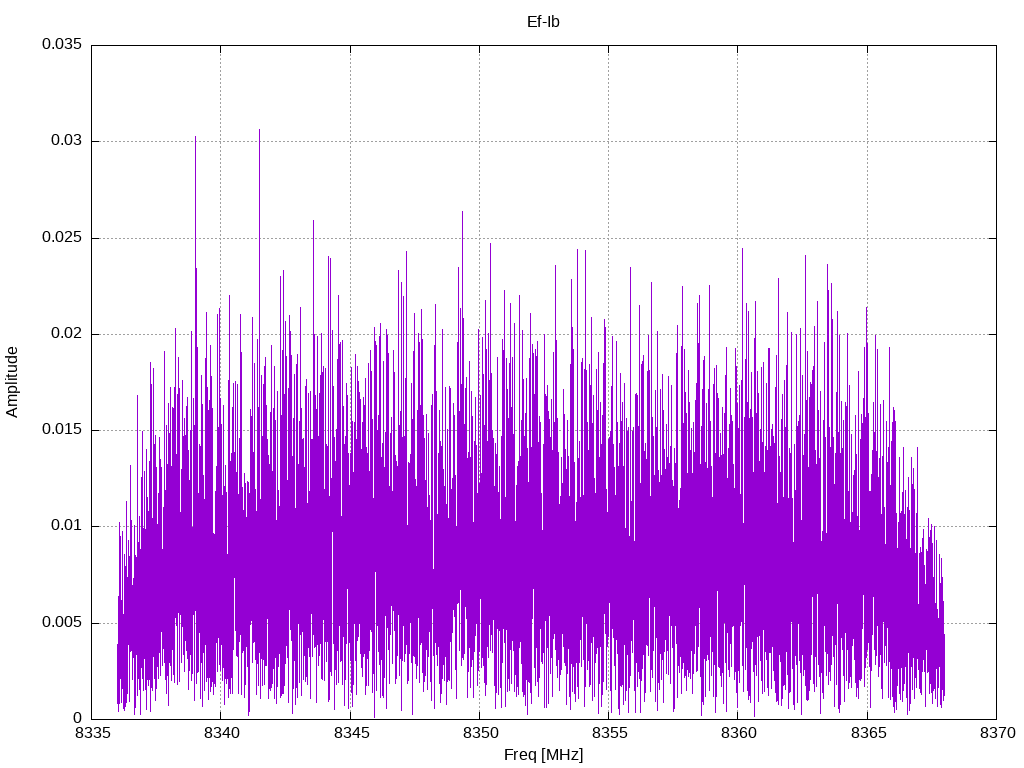Viewport: 1024px width, 768px height.
Task: Click the 8350 x-axis tick label
Action: pyautogui.click(x=480, y=733)
